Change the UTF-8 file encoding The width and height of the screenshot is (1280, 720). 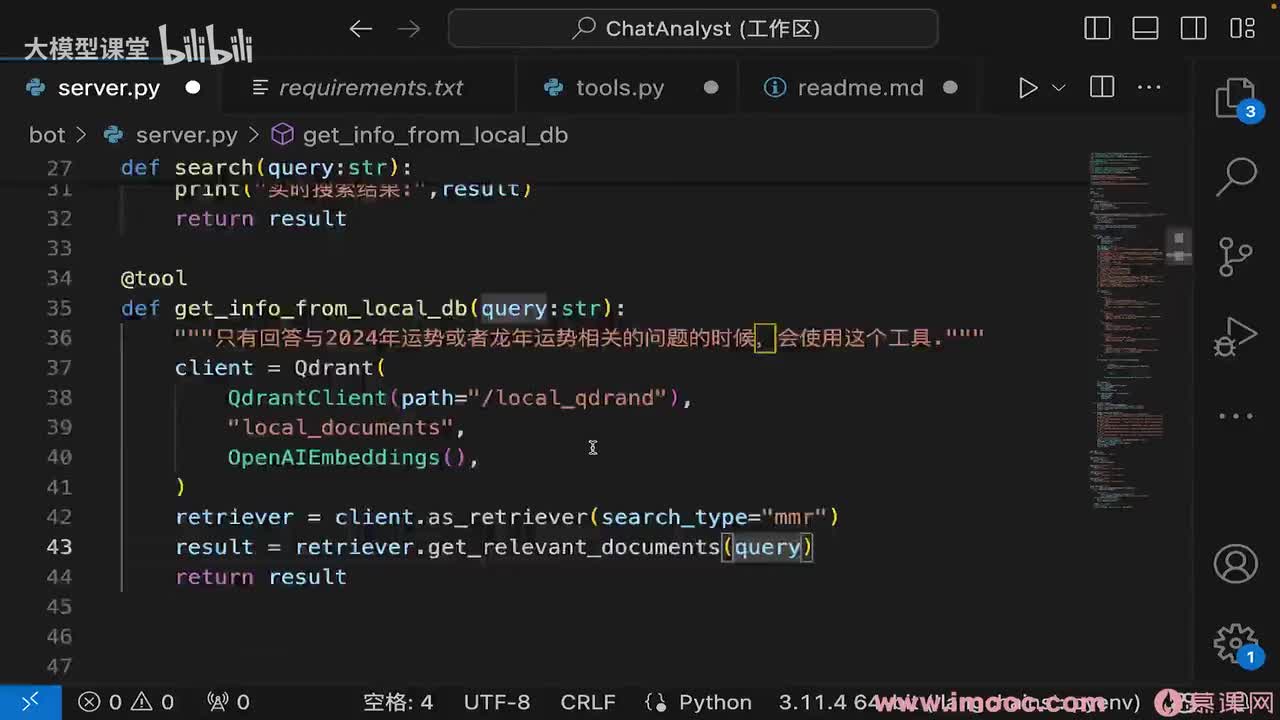click(497, 702)
